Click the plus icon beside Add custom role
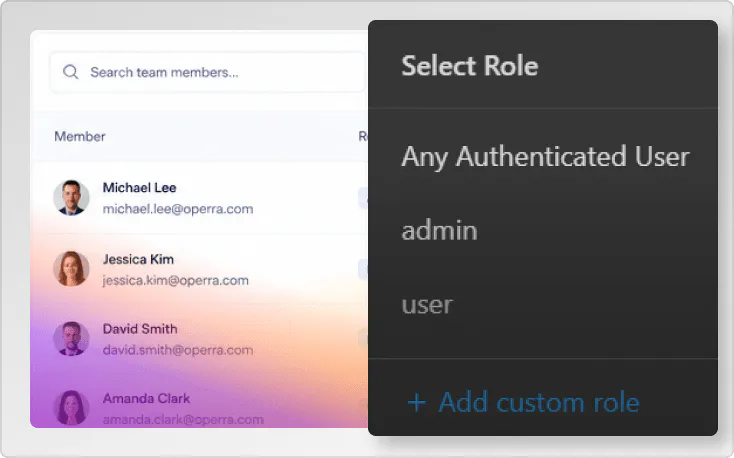The image size is (734, 458). (416, 403)
